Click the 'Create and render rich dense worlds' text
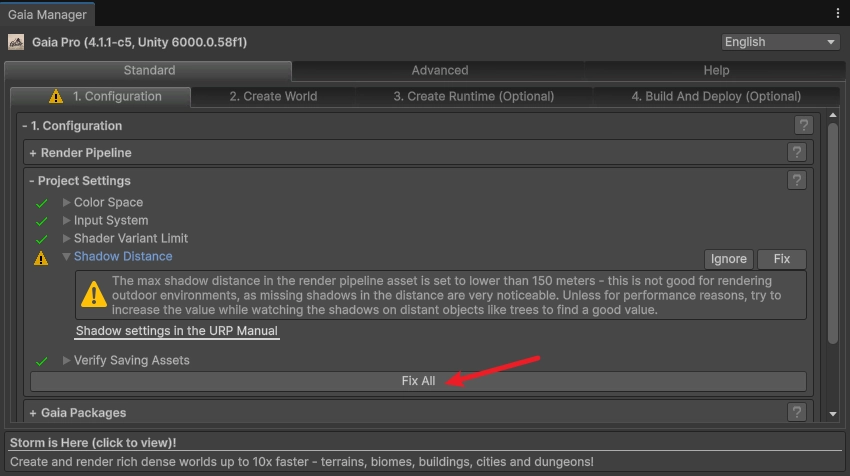This screenshot has width=850, height=476. pos(301,462)
